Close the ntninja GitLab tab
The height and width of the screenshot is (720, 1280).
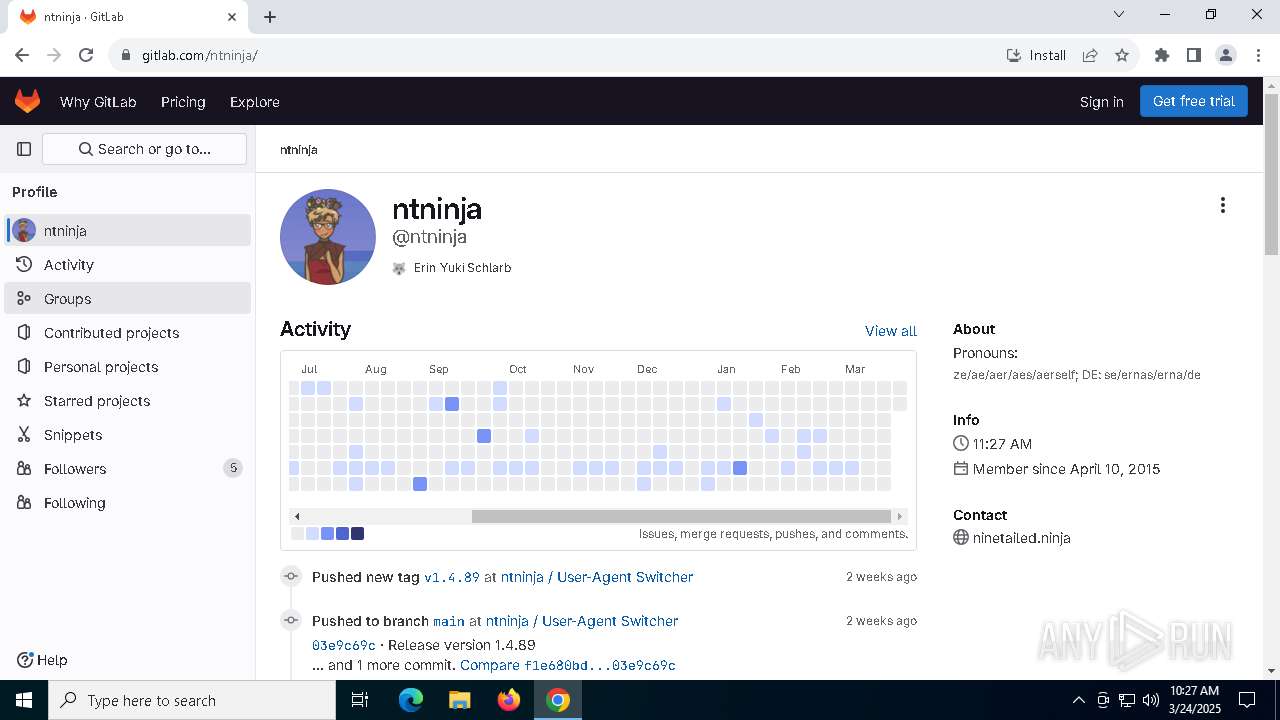tap(232, 17)
